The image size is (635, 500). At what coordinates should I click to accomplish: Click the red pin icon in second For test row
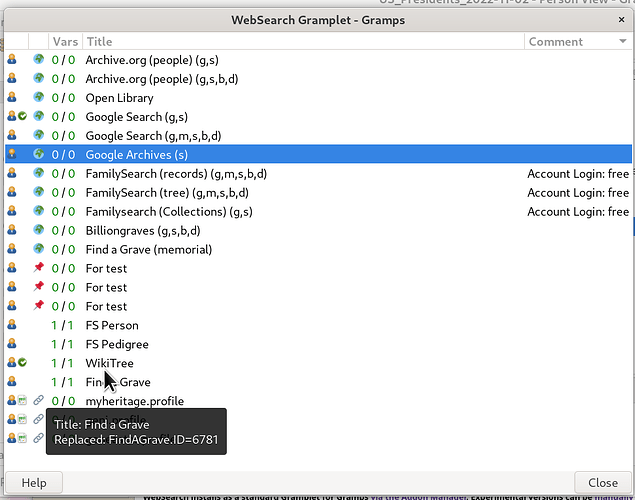(x=38, y=287)
